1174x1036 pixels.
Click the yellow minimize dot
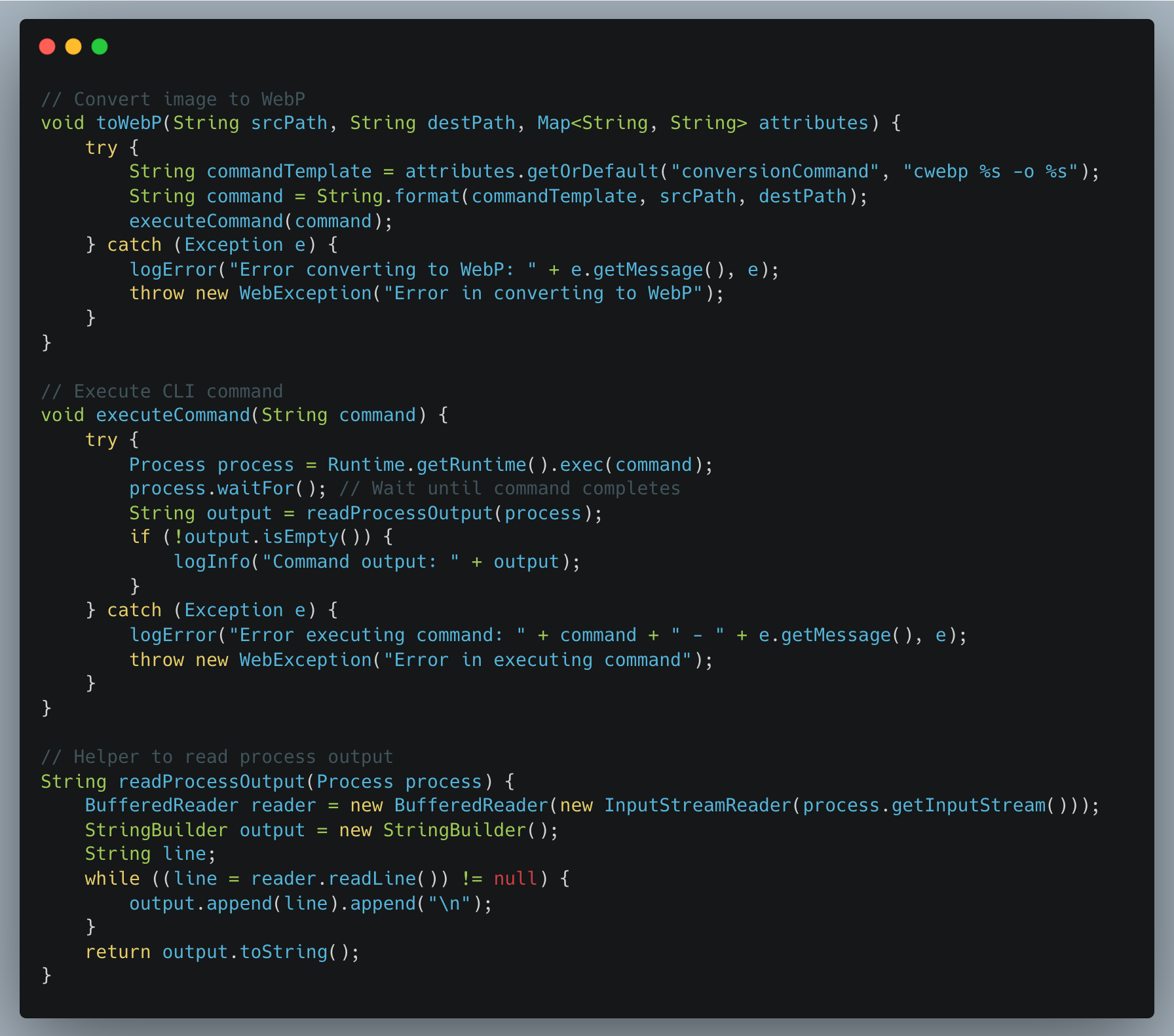point(73,46)
